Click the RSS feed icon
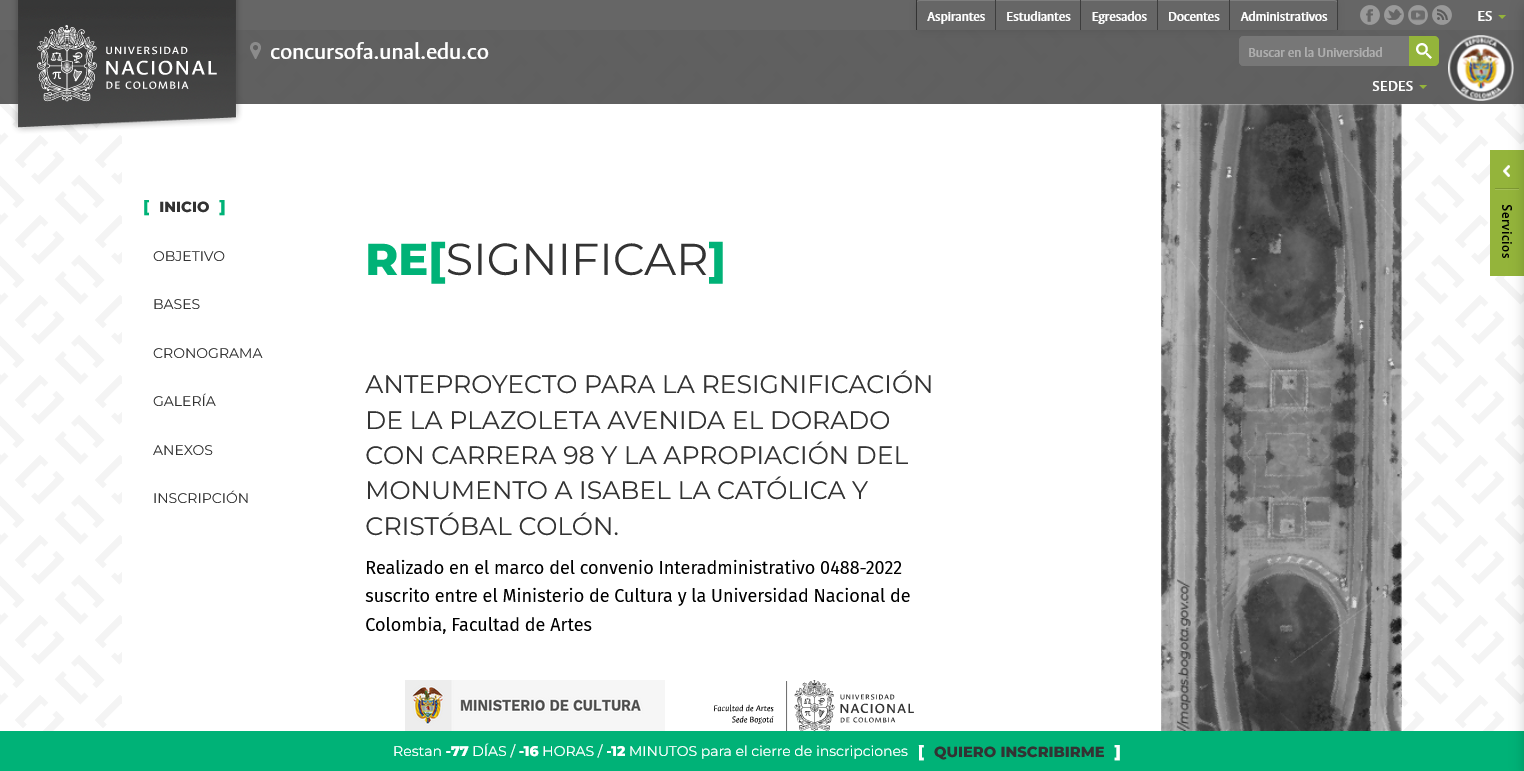The width and height of the screenshot is (1524, 771). point(1441,14)
